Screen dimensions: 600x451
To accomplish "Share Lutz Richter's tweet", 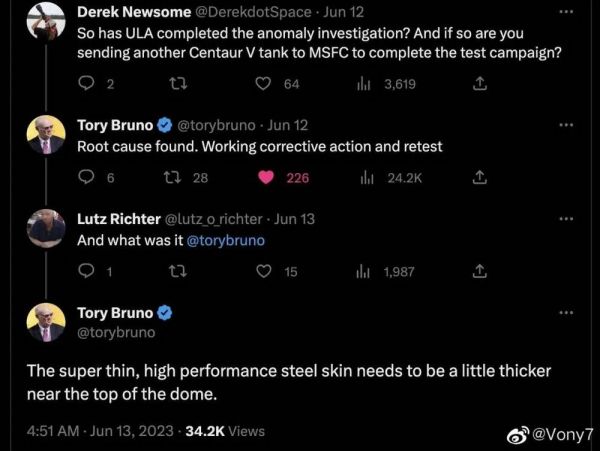I will pyautogui.click(x=479, y=270).
